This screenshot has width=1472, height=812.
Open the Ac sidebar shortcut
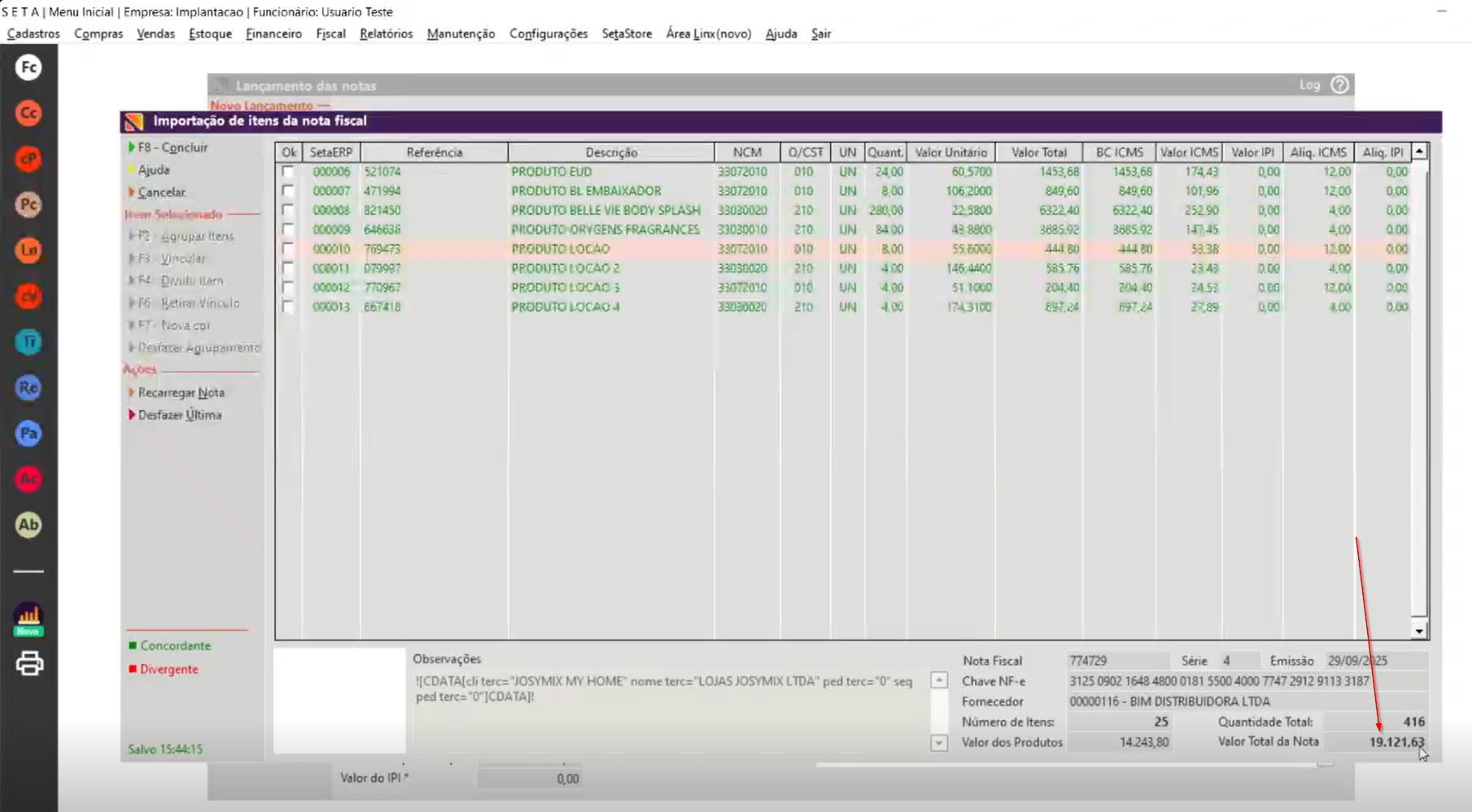tap(28, 479)
